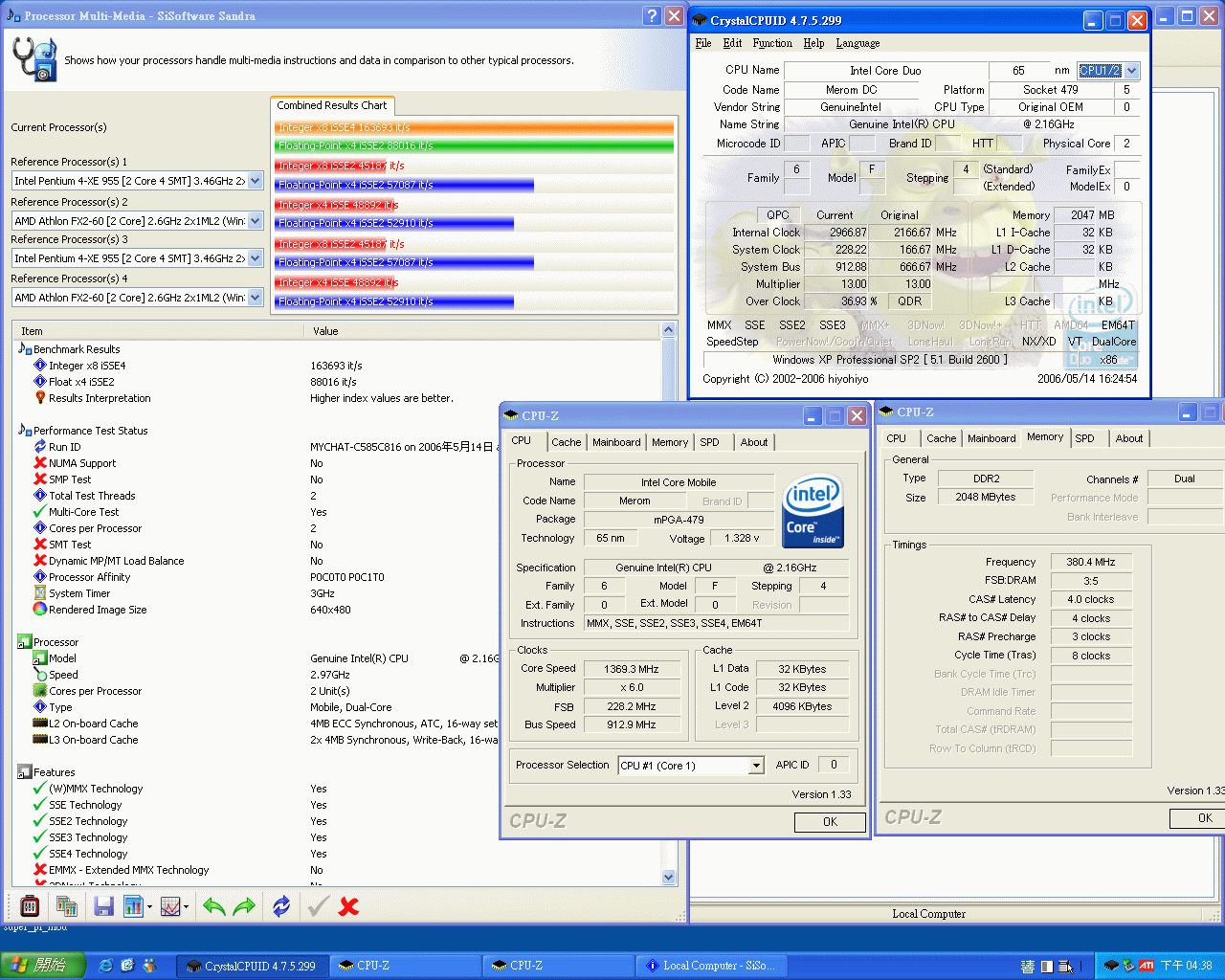The width and height of the screenshot is (1225, 980).
Task: Open the line graph dropdown arrow
Action: point(187,906)
